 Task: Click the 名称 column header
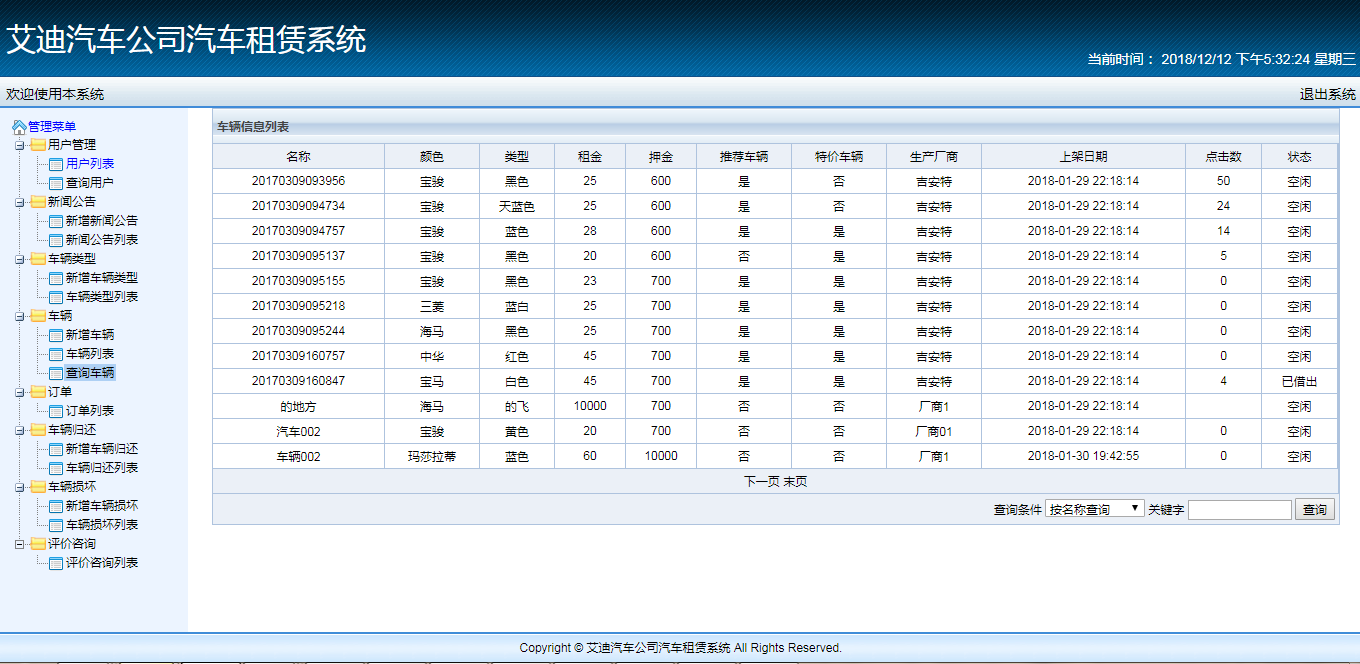pyautogui.click(x=298, y=156)
